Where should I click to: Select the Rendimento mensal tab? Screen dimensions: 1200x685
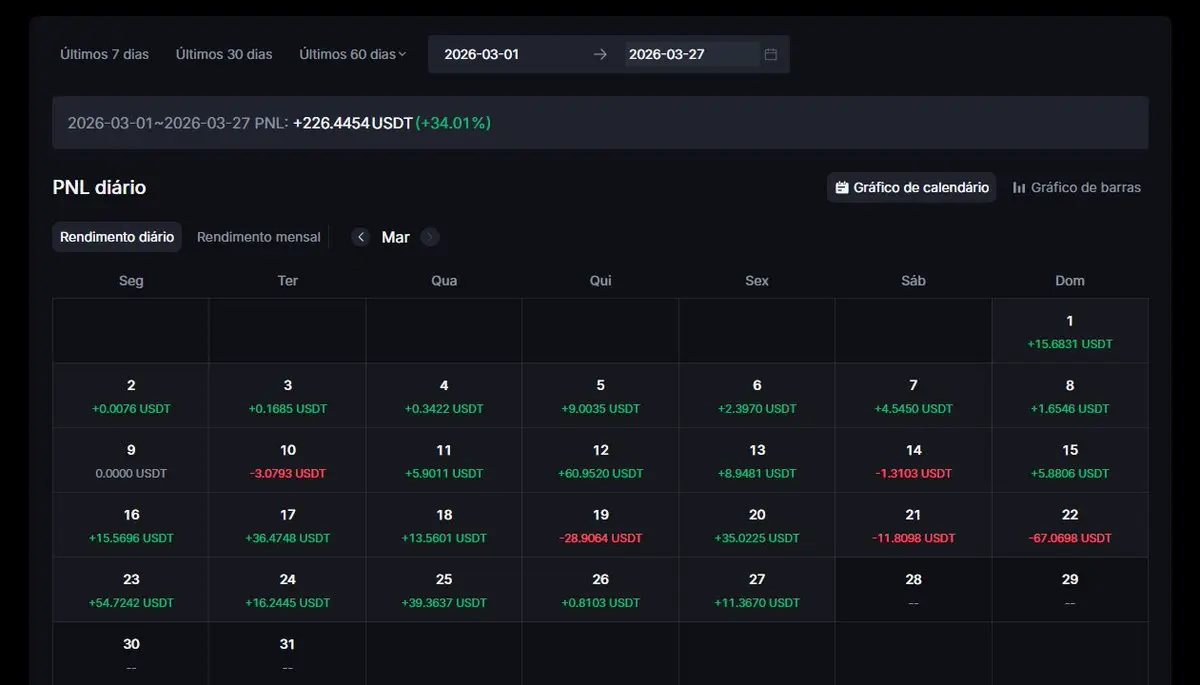click(x=258, y=237)
